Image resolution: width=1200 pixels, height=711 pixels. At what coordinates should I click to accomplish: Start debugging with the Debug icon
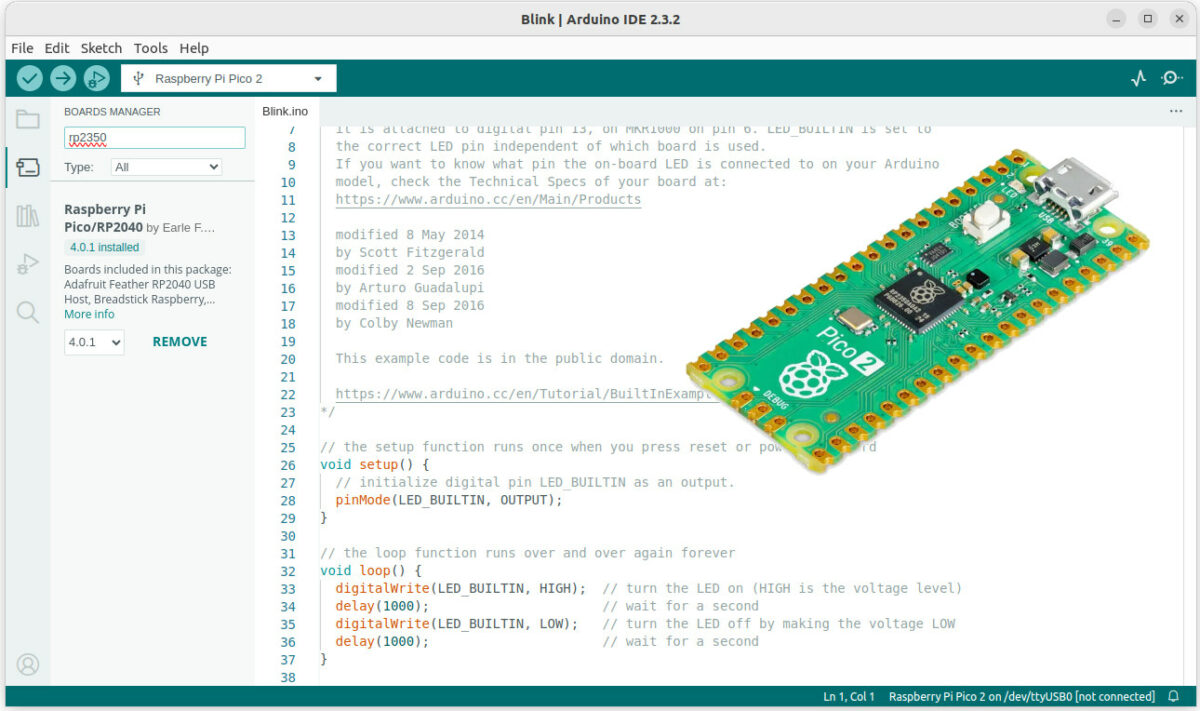95,77
